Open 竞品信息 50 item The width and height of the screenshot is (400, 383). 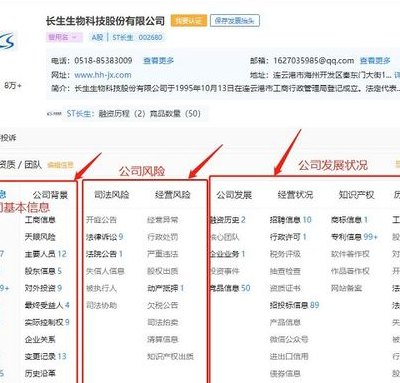230,288
